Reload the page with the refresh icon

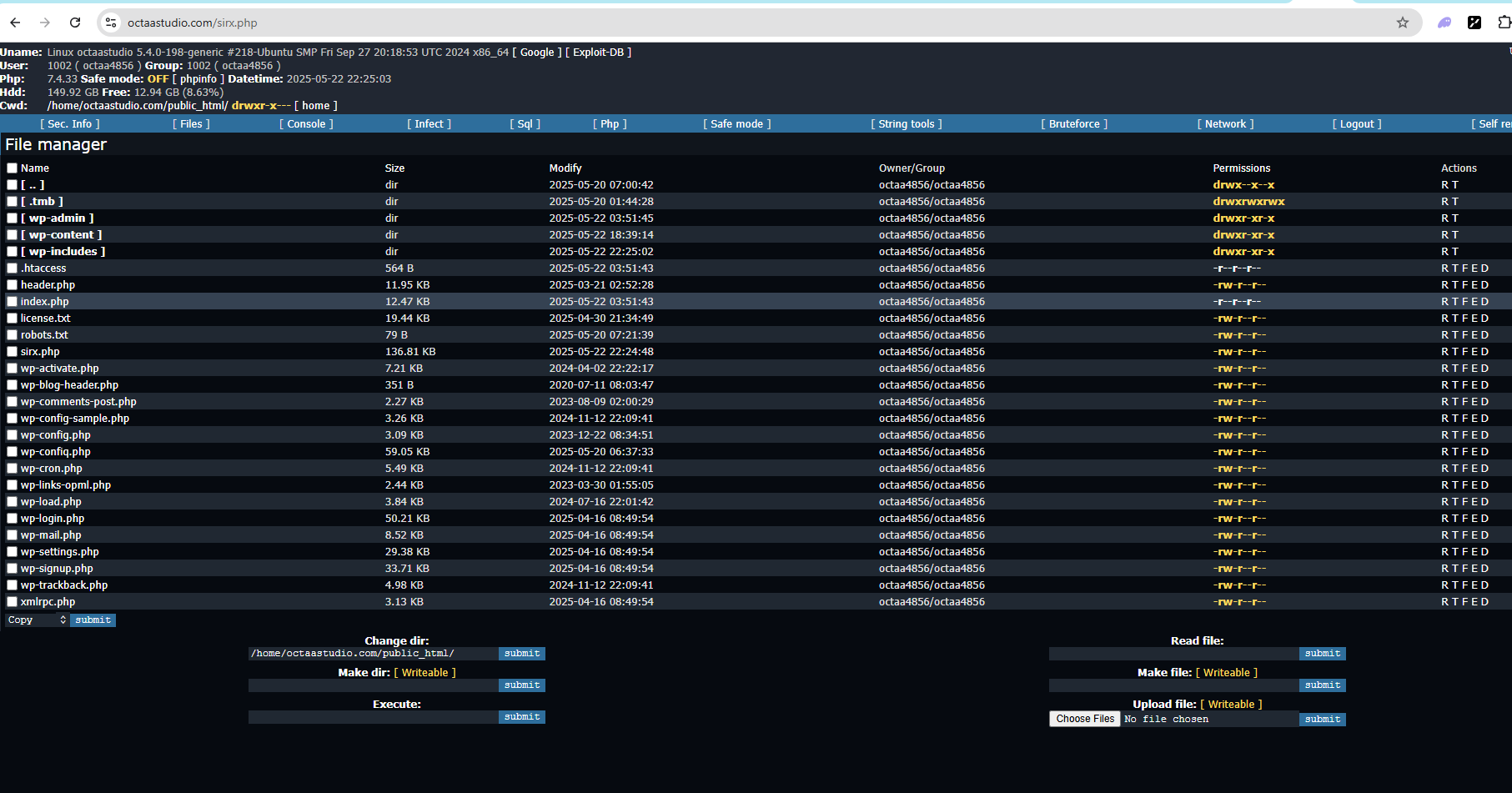pos(75,23)
